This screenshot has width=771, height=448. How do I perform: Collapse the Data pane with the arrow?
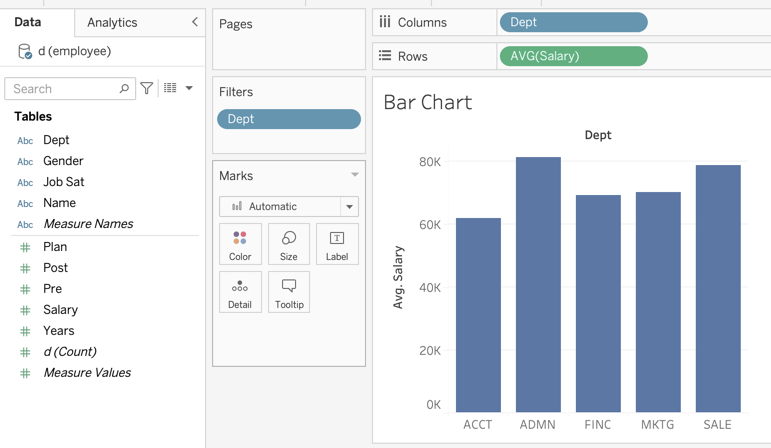194,22
